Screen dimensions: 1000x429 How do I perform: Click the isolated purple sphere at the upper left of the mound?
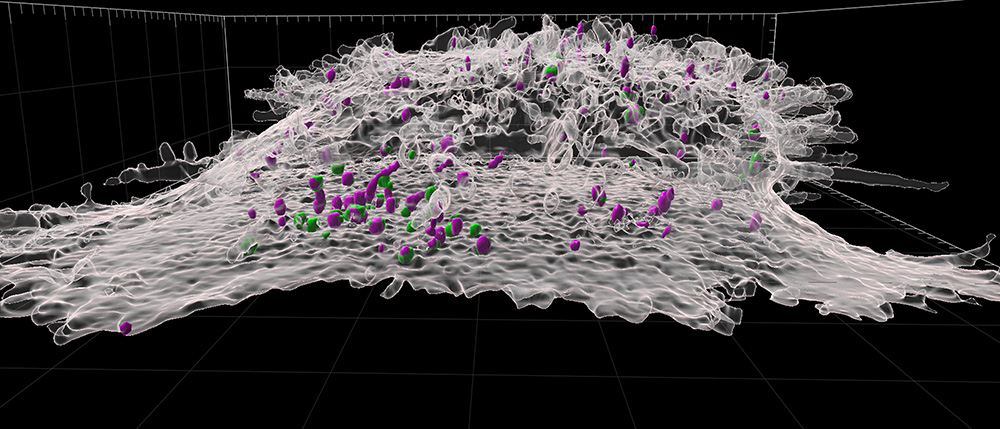pos(330,75)
